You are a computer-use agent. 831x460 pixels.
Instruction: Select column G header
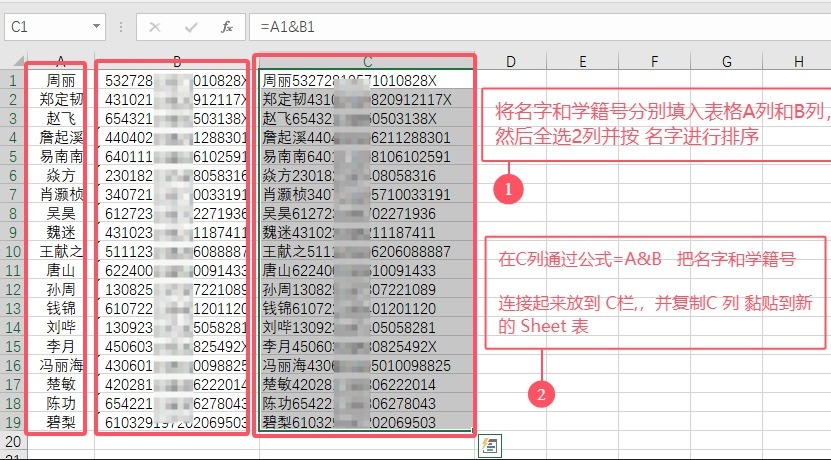click(727, 61)
